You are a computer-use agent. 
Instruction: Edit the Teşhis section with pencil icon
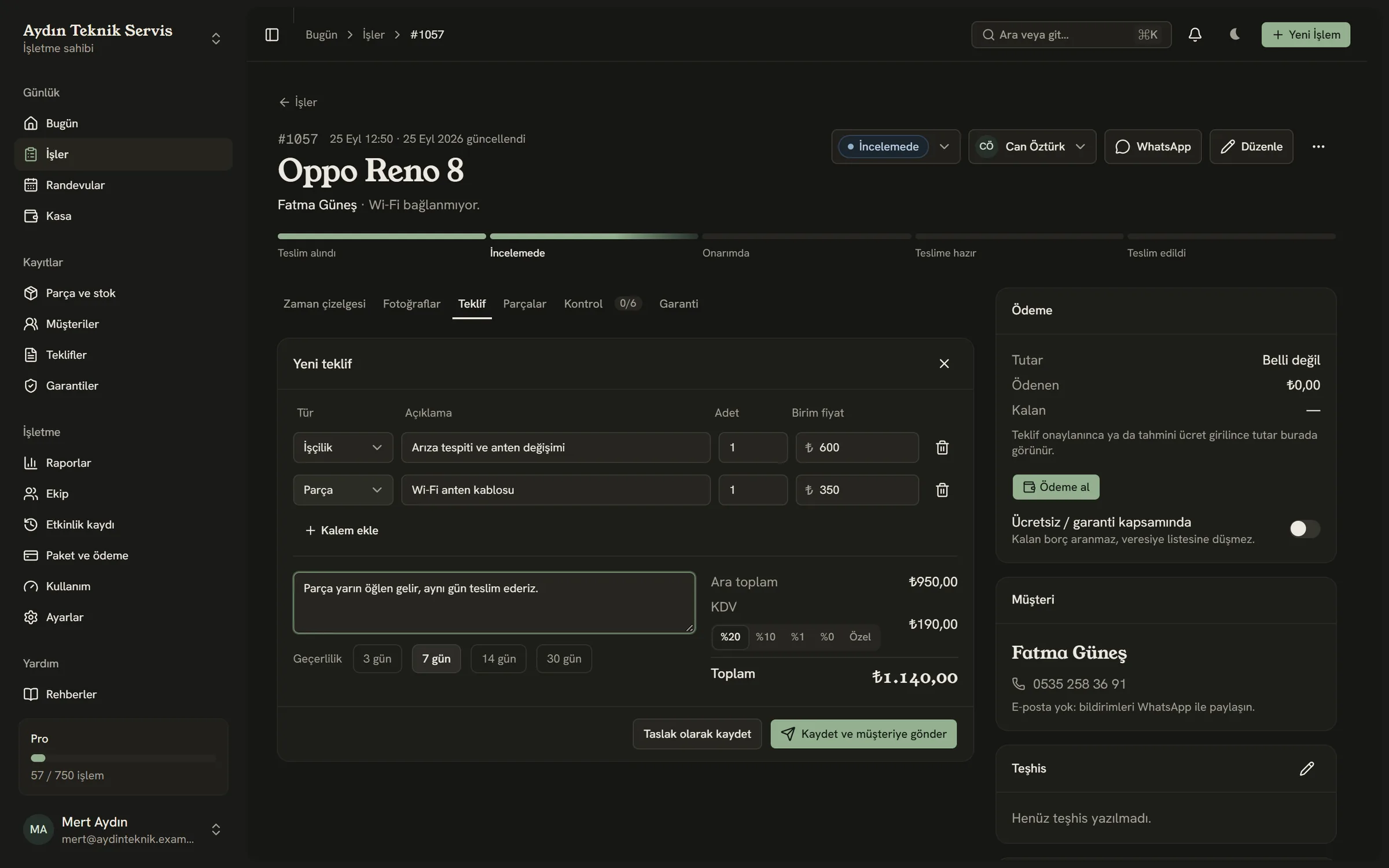(x=1307, y=768)
